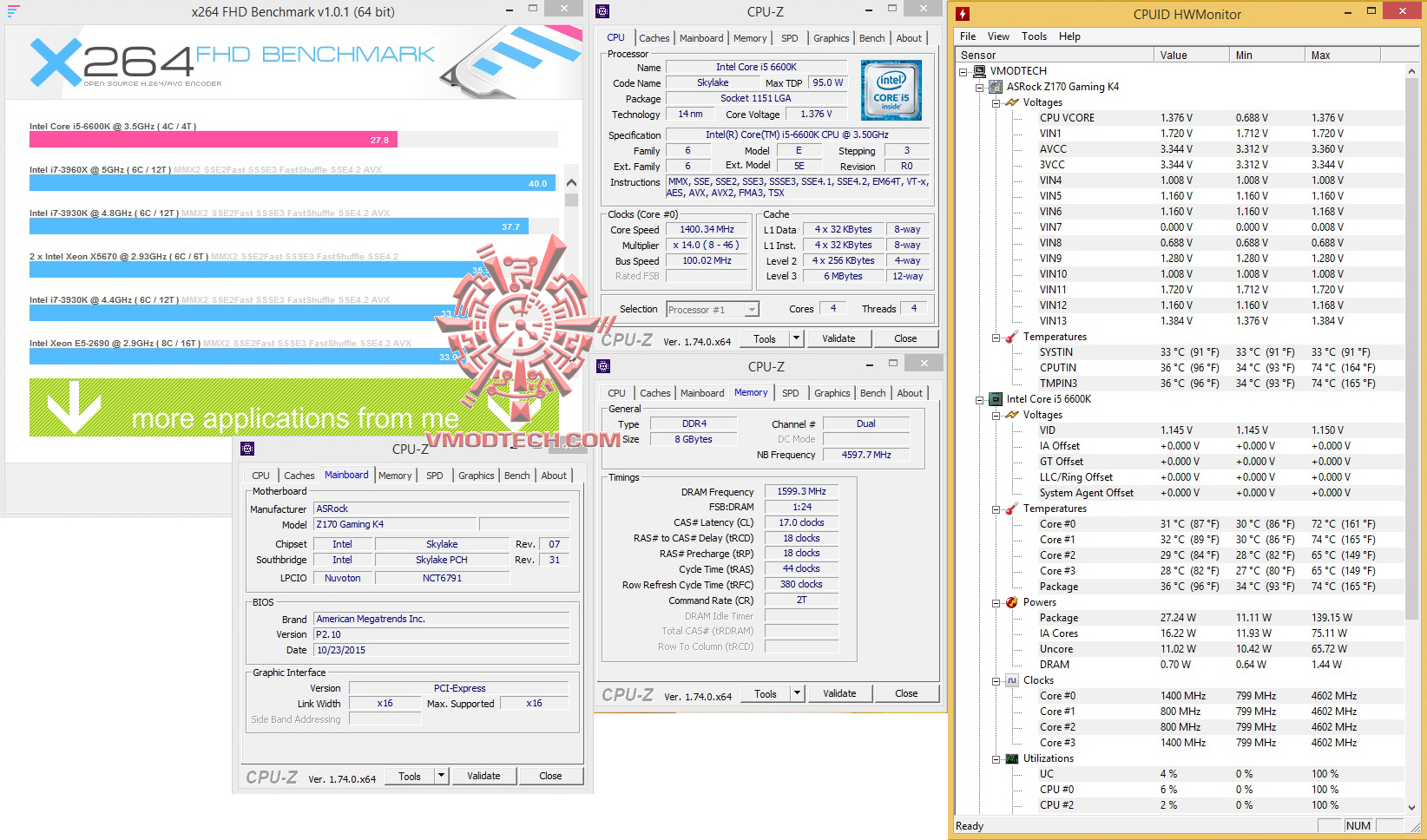Click the Intel i7-3960X @ 5GHz result label
Image resolution: width=1427 pixels, height=840 pixels.
[100, 170]
